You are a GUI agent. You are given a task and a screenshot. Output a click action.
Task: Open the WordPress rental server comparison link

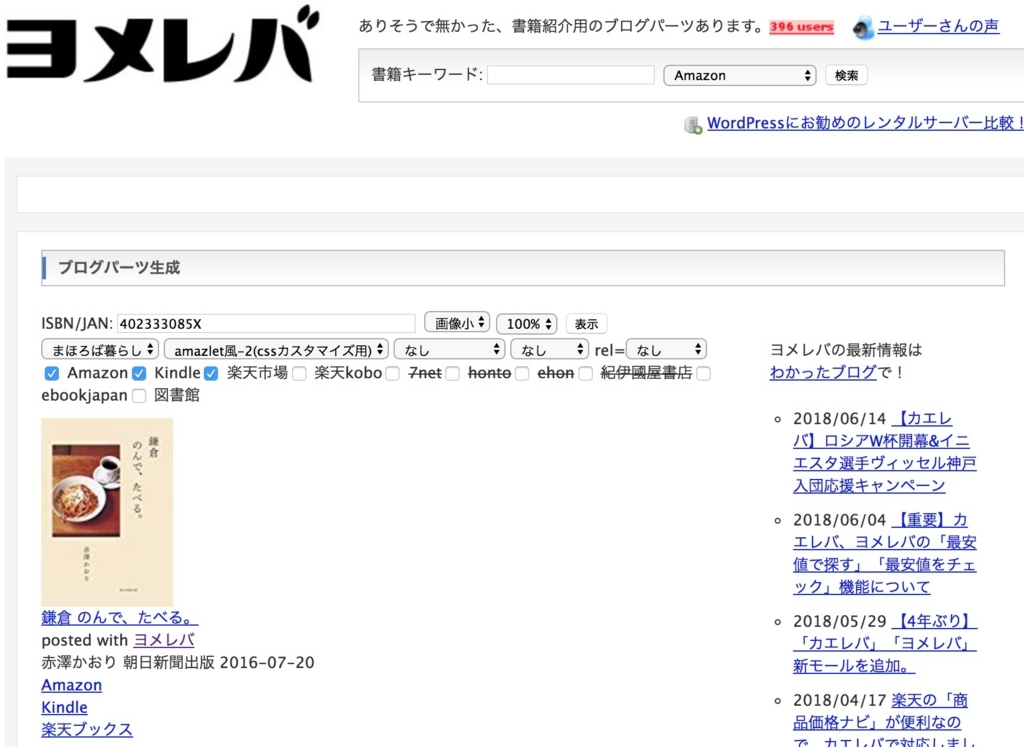coord(865,123)
